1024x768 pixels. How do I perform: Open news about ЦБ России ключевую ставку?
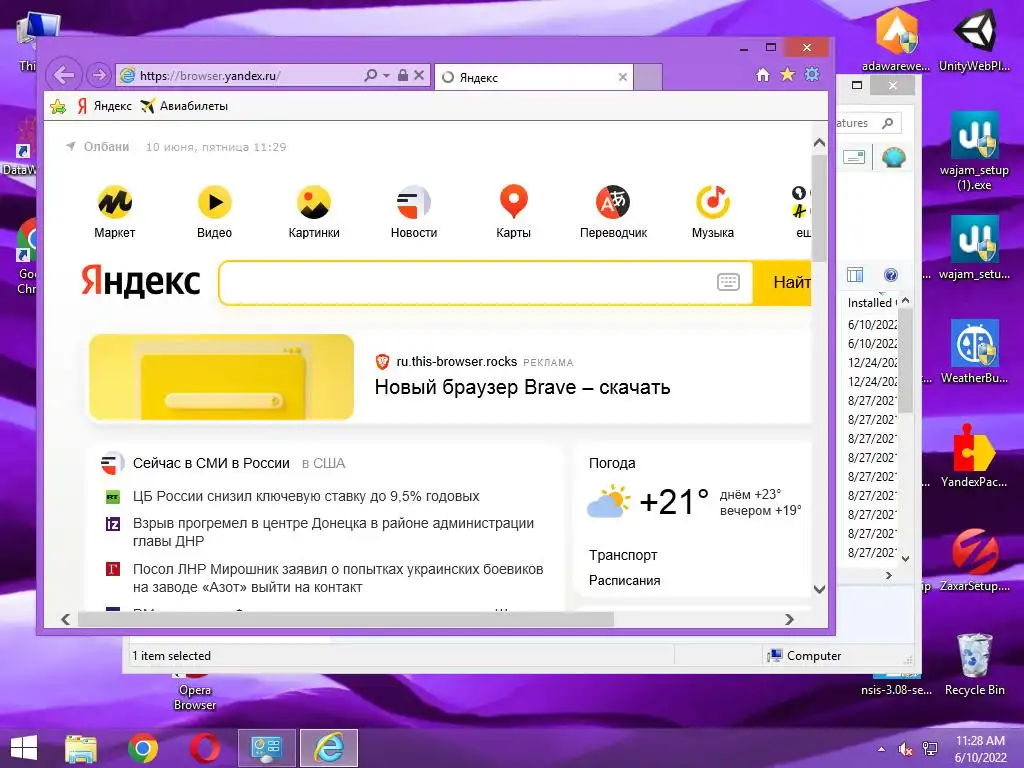306,496
